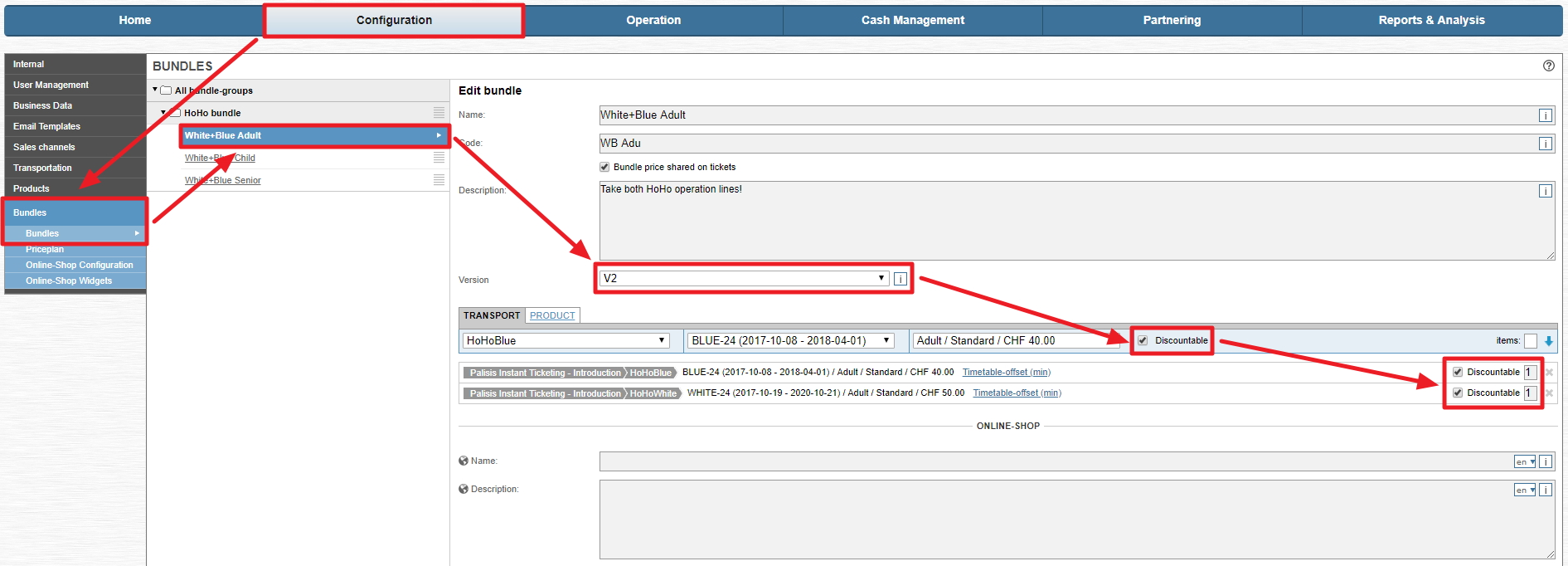Viewport: 1568px width, 566px height.
Task: Remove the HoHoBlue transport row with X
Action: click(1549, 373)
